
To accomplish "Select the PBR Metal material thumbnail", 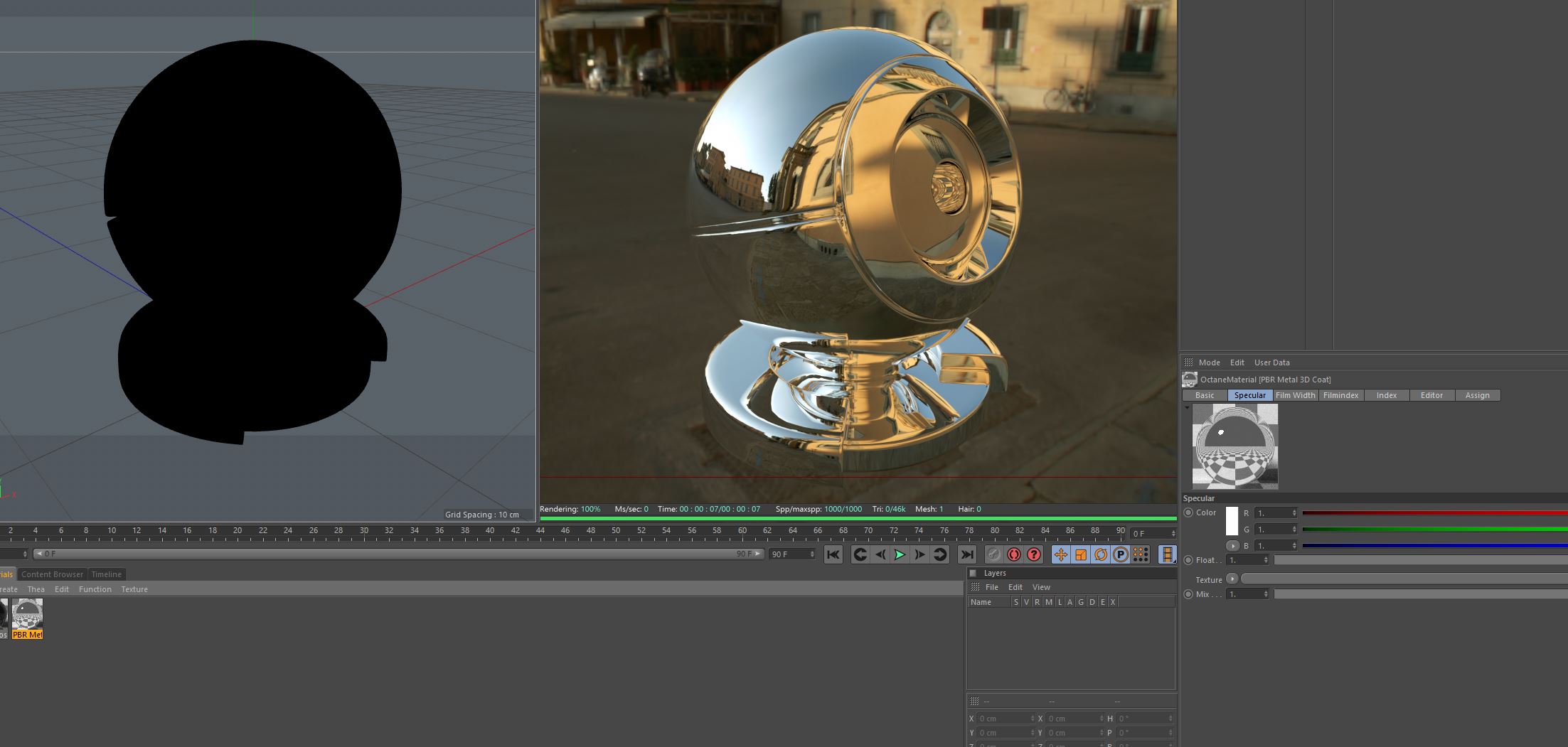I will (x=27, y=618).
